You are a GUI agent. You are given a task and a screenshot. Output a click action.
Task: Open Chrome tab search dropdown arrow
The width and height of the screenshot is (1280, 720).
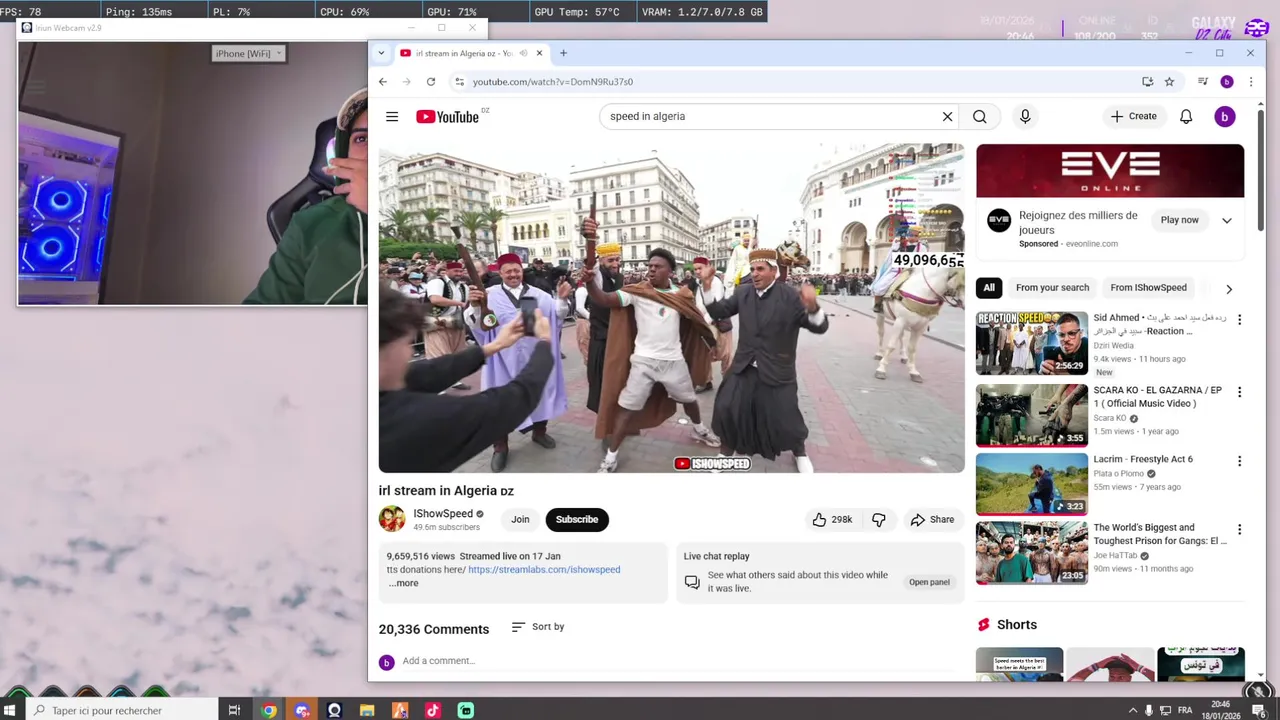[x=381, y=53]
